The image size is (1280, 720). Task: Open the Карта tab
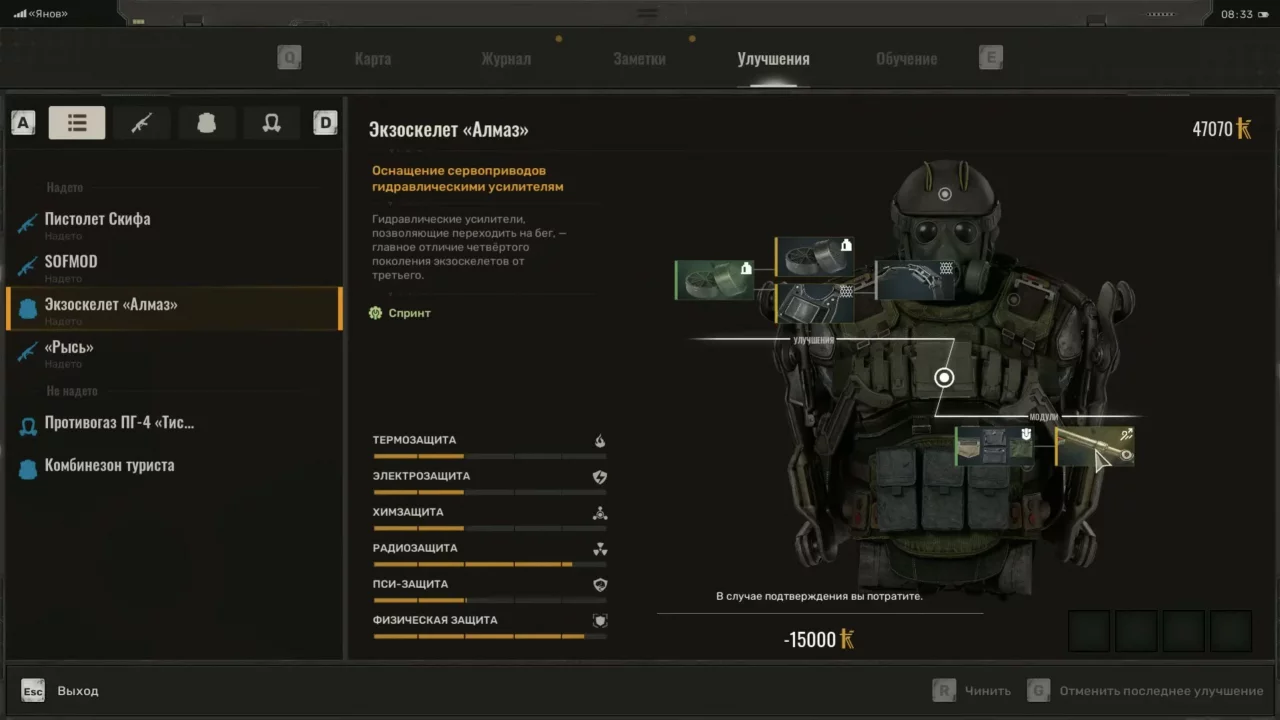[x=373, y=59]
